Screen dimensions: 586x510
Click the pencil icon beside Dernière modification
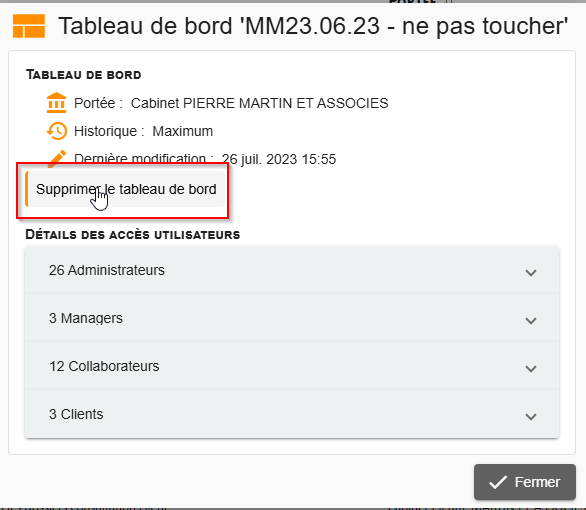[57, 158]
